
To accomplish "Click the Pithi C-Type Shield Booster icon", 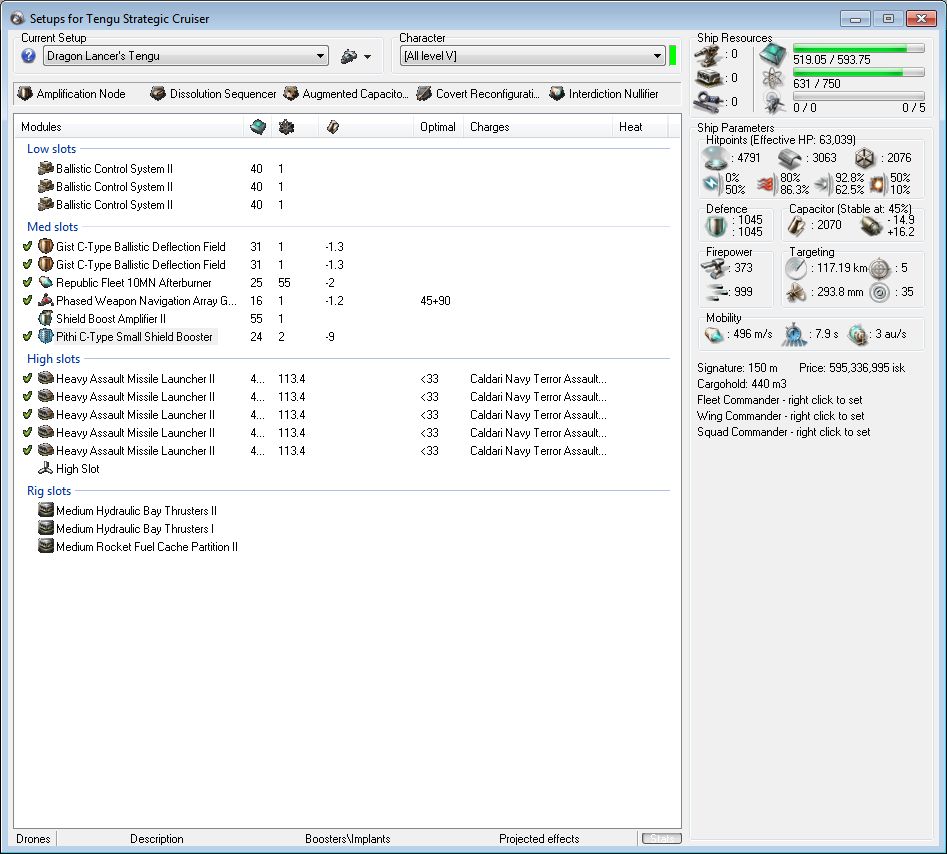I will [x=45, y=336].
